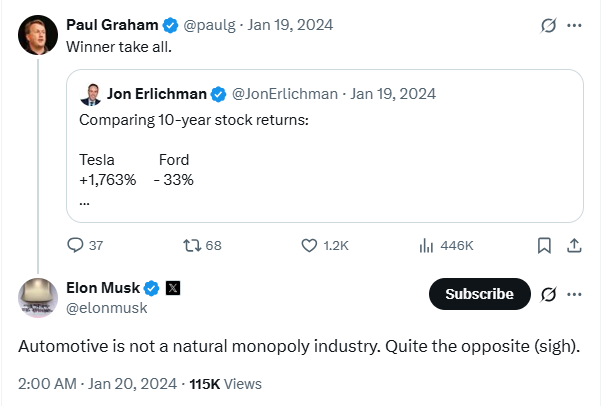The height and width of the screenshot is (406, 602).
Task: Open Paul Graham's profile picture
Action: point(38,35)
